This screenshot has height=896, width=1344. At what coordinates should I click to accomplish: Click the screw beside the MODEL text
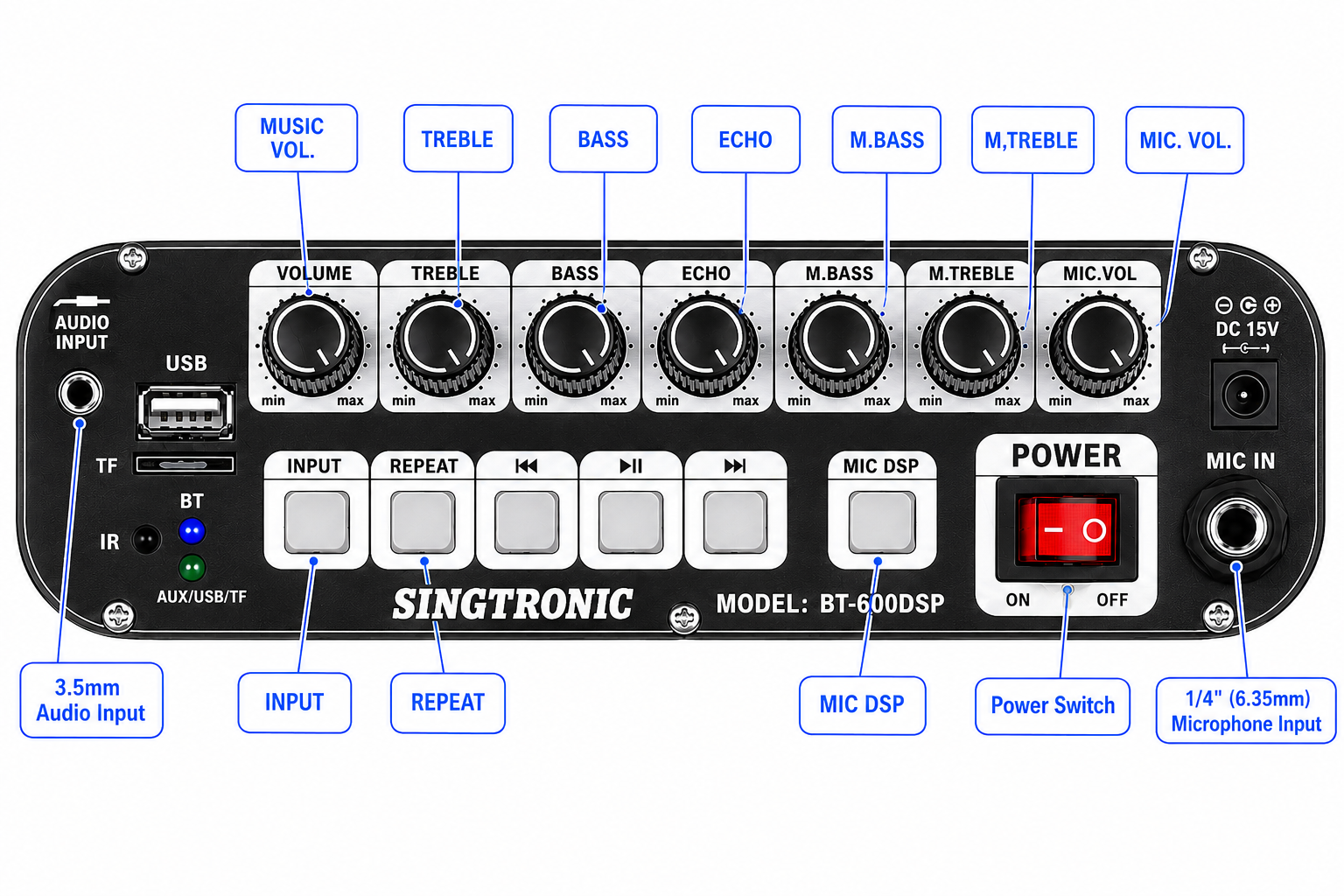(x=684, y=619)
